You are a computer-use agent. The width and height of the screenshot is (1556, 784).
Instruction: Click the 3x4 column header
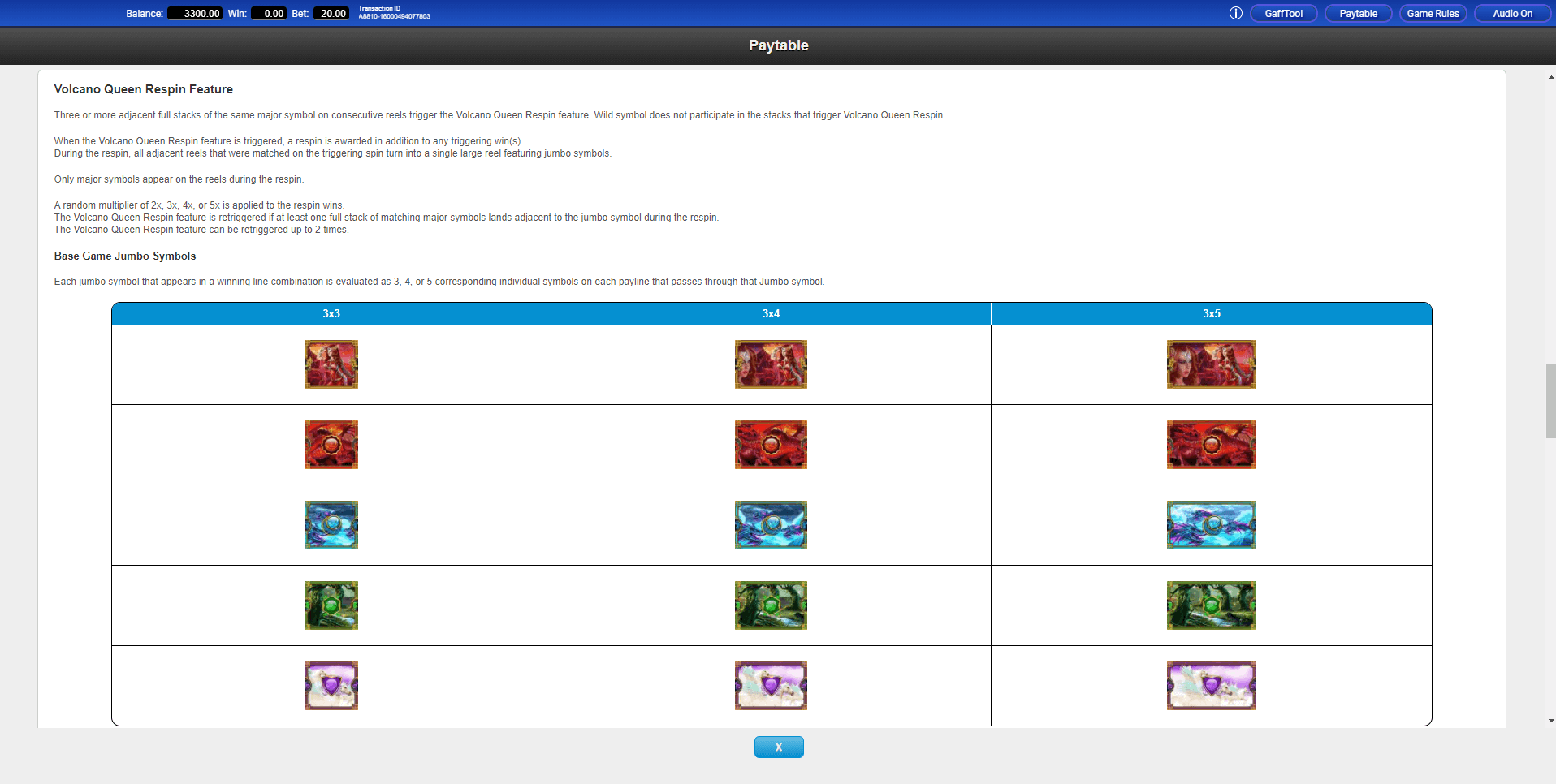[x=771, y=313]
